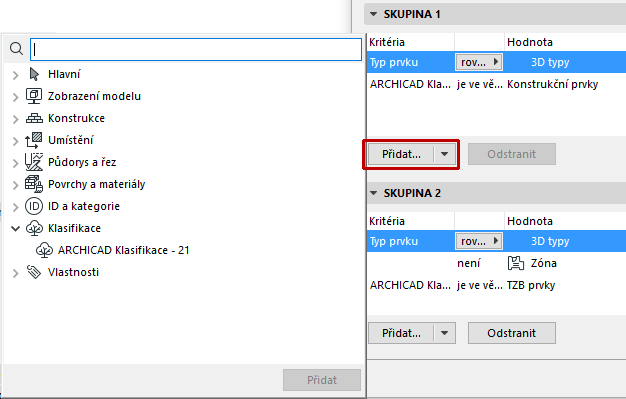This screenshot has height=399, width=626.
Task: Expand the Povrchy a materiály category
Action: (x=16, y=185)
